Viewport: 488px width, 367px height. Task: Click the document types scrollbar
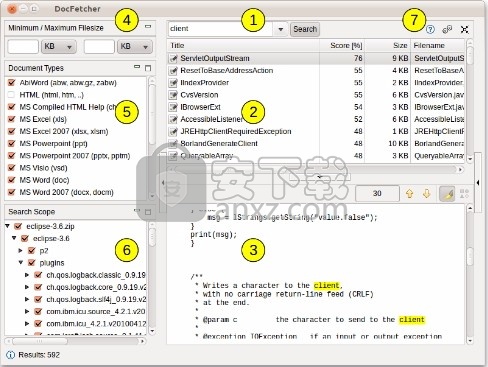pos(152,138)
